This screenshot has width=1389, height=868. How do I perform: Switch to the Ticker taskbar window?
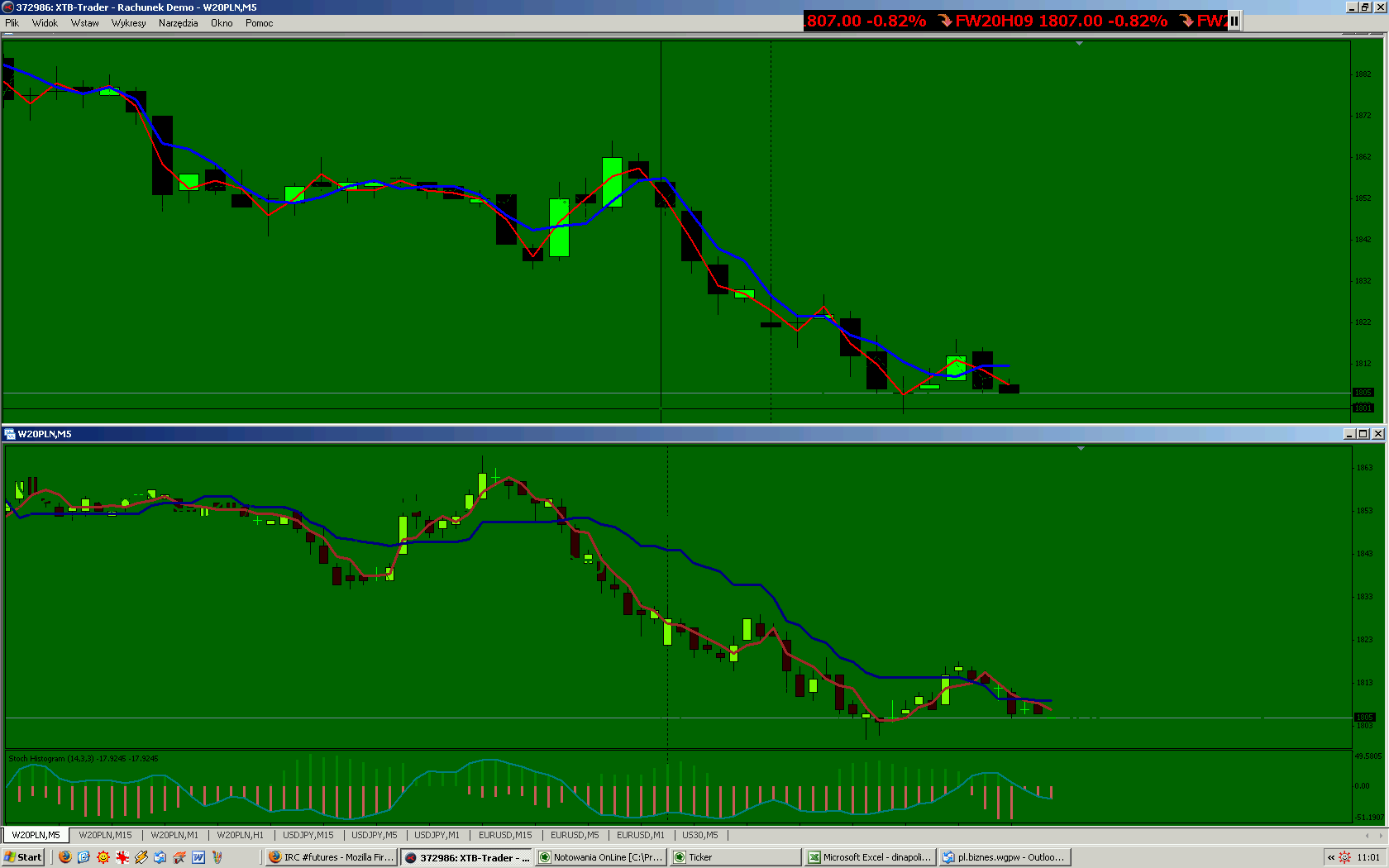tap(736, 857)
